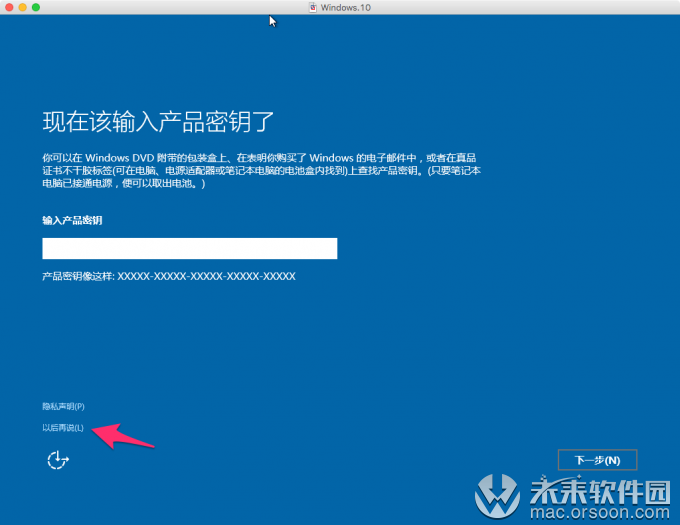680x525 pixels.
Task: Click the Windows 10 title bar document icon
Action: click(312, 7)
